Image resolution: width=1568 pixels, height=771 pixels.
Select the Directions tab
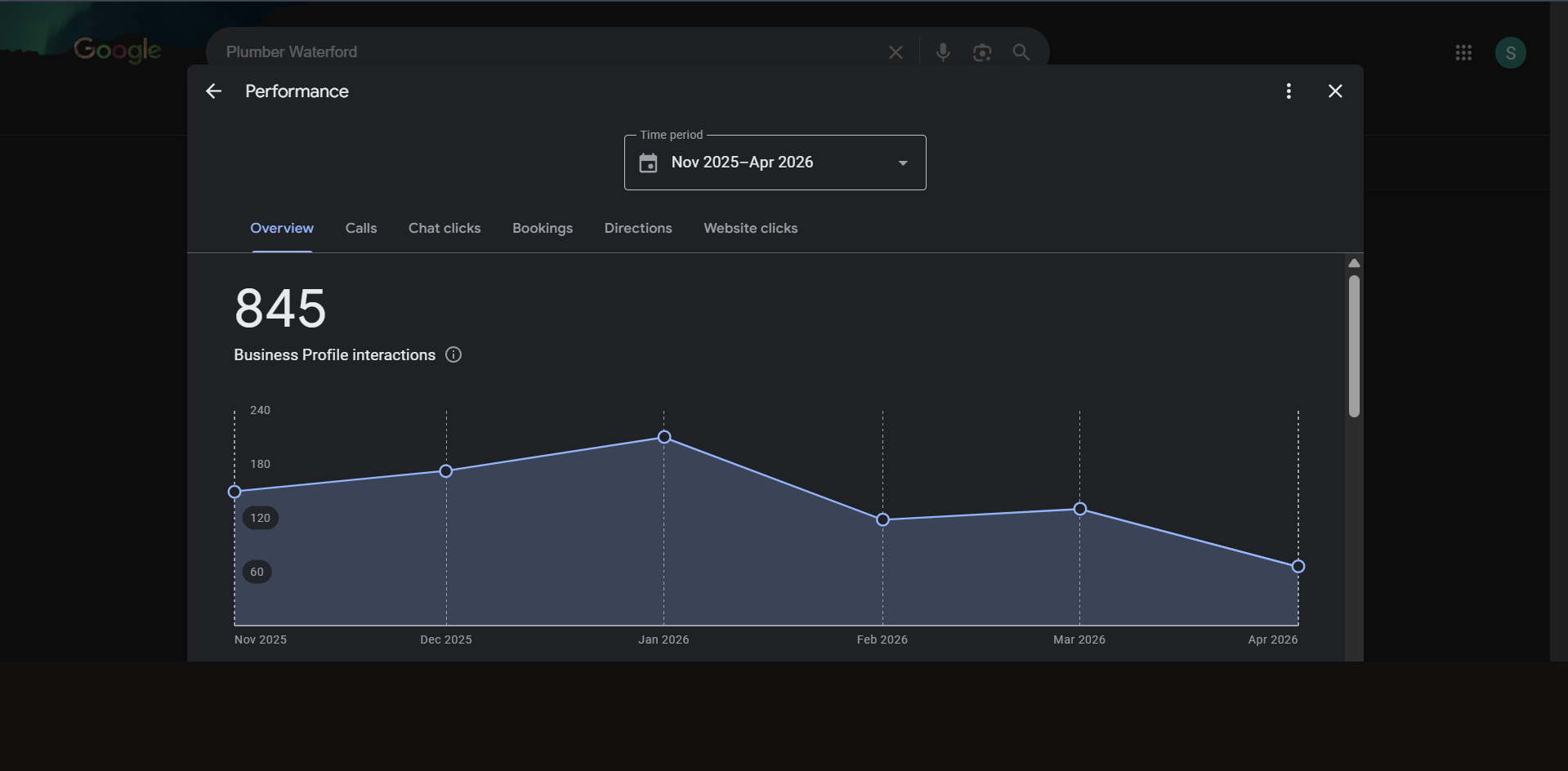(637, 228)
